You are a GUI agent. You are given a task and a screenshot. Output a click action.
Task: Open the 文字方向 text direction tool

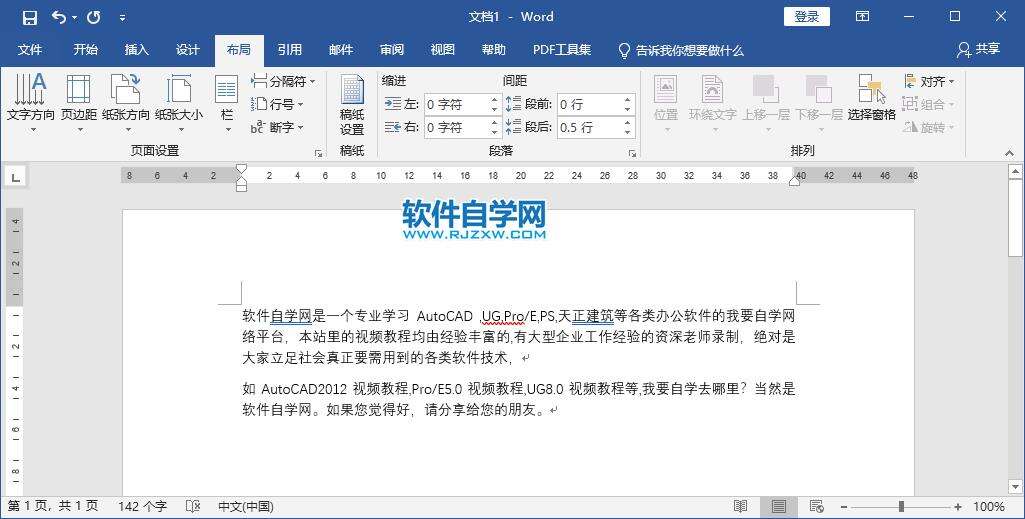30,98
